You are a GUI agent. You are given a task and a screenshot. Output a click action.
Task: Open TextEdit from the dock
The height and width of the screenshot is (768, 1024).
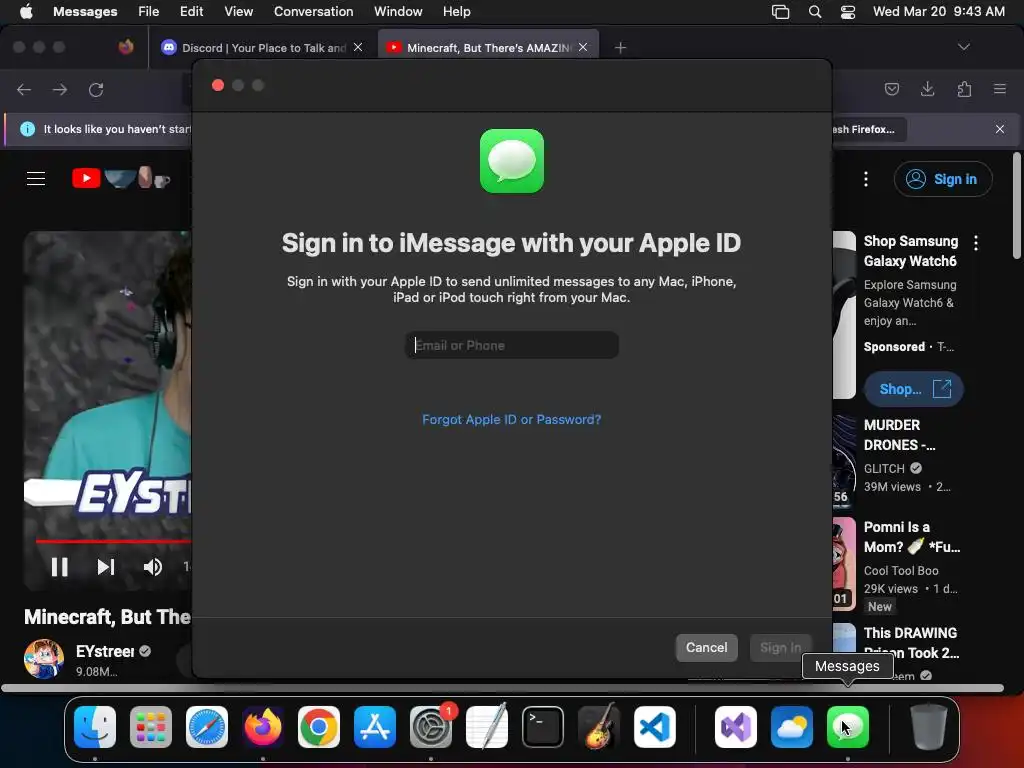tap(487, 727)
